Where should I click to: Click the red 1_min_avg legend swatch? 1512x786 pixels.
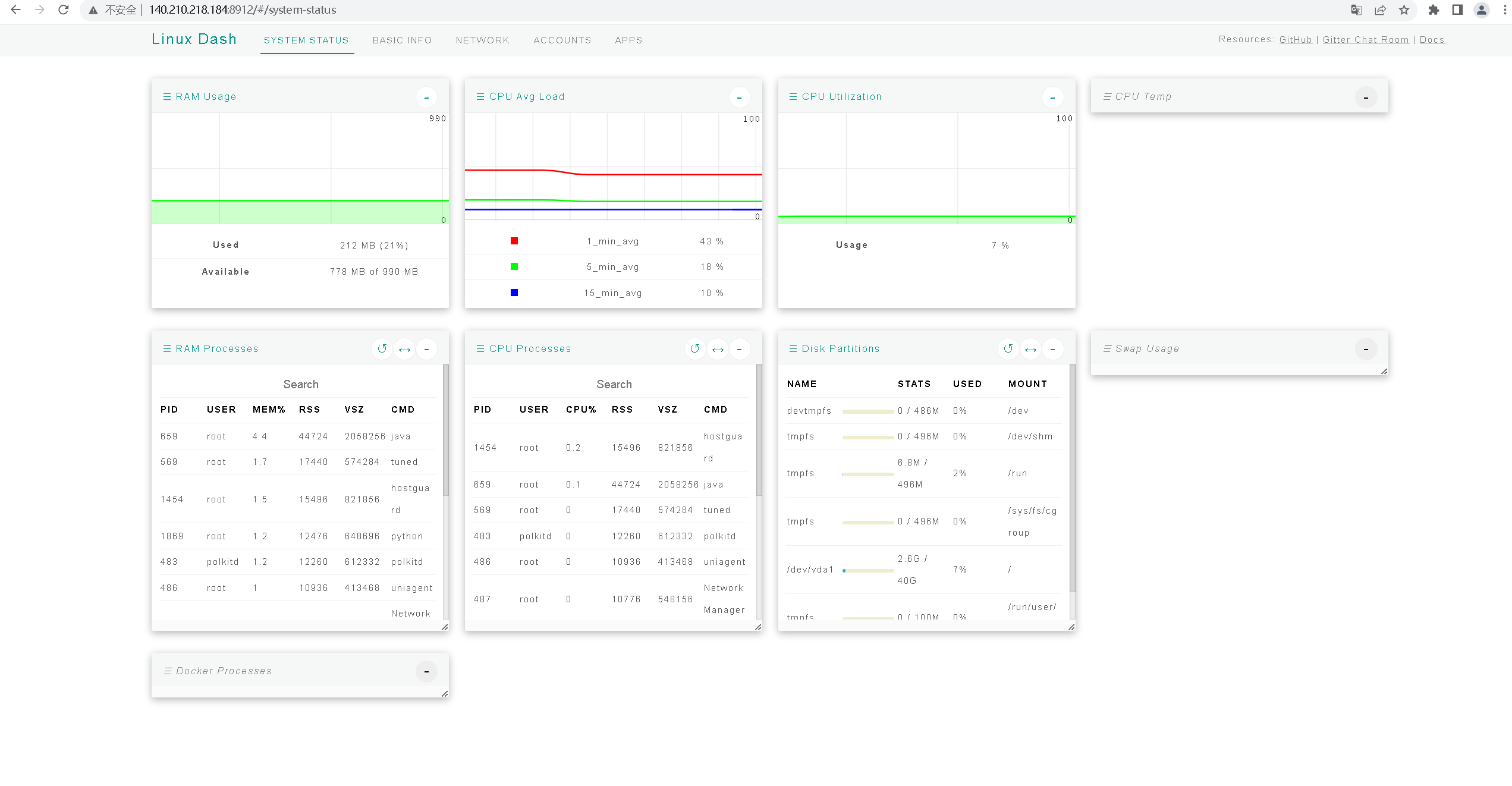click(514, 241)
